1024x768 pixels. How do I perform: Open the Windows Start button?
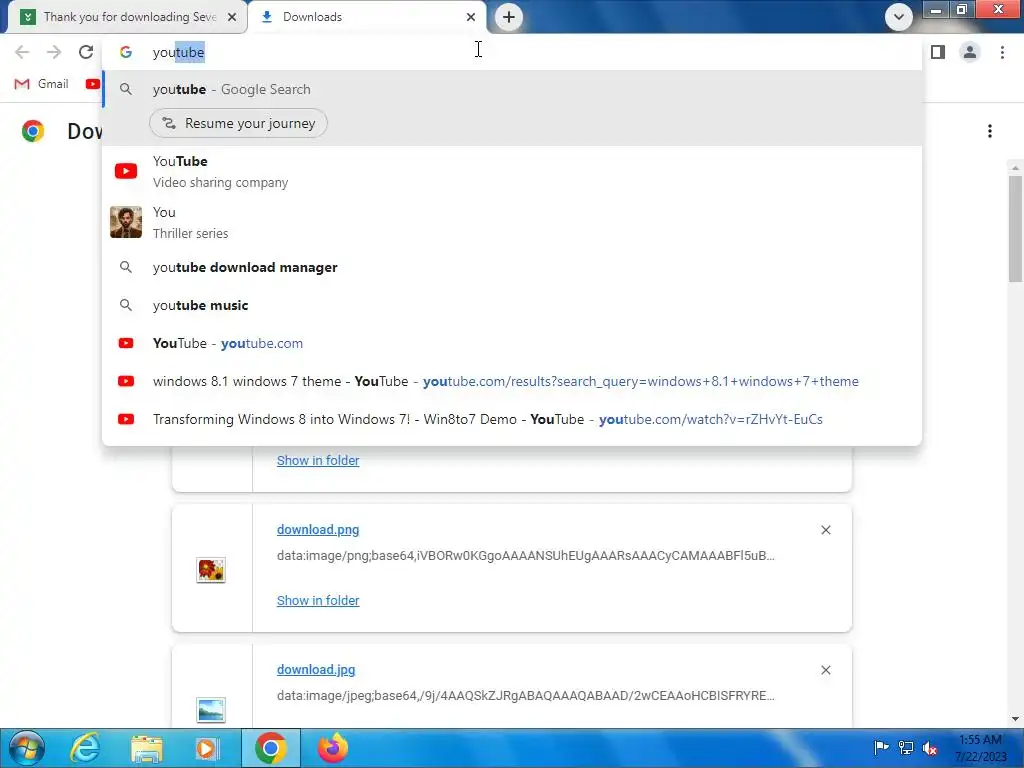(x=27, y=748)
